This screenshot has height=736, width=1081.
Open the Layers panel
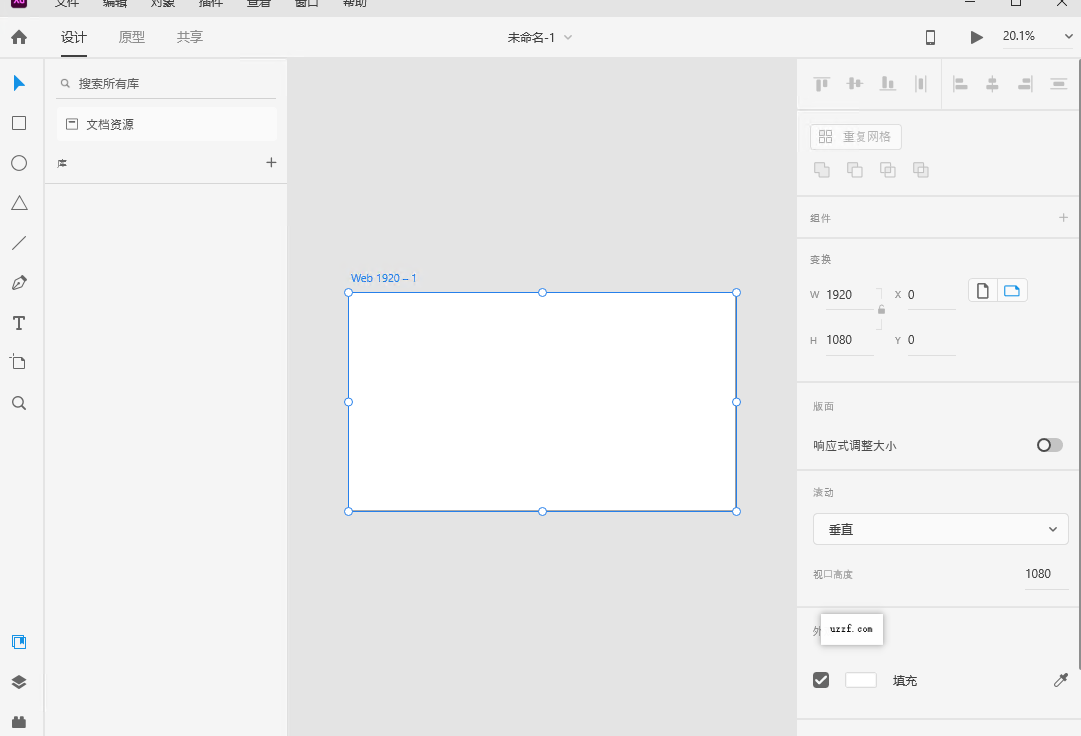(x=18, y=682)
